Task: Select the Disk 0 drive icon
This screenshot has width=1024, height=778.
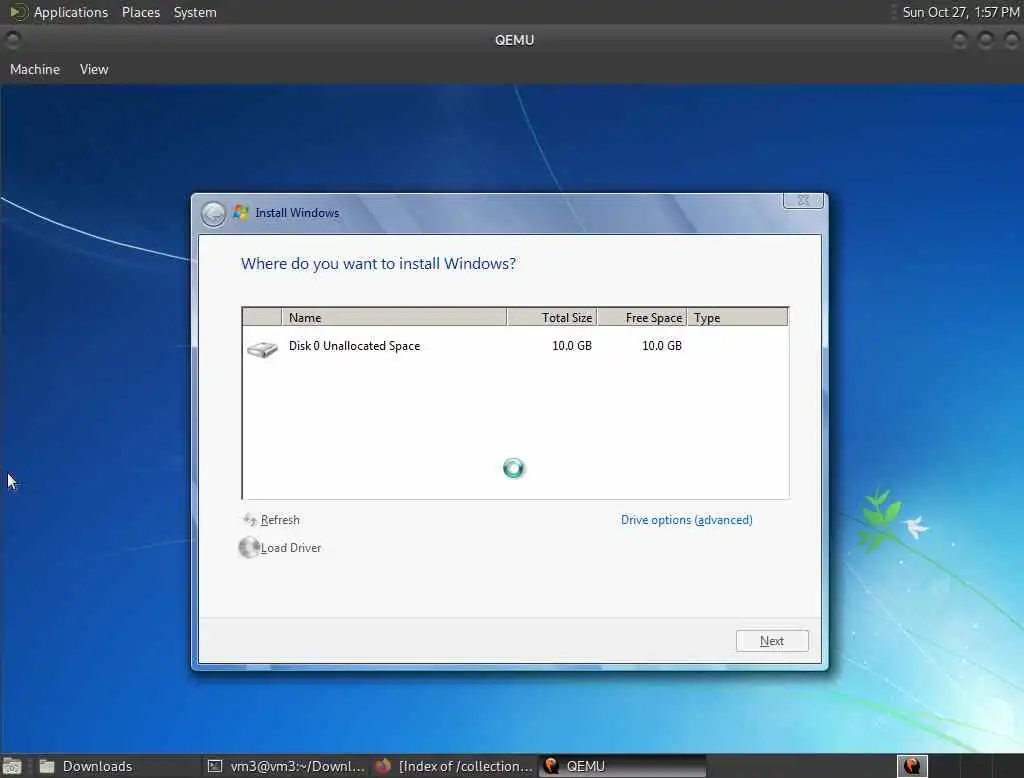Action: pos(262,349)
